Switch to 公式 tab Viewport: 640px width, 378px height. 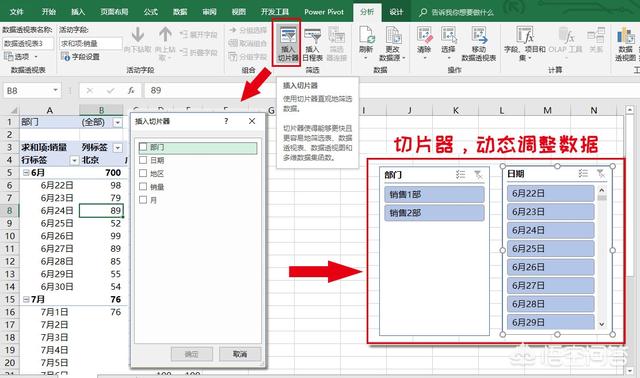point(151,12)
